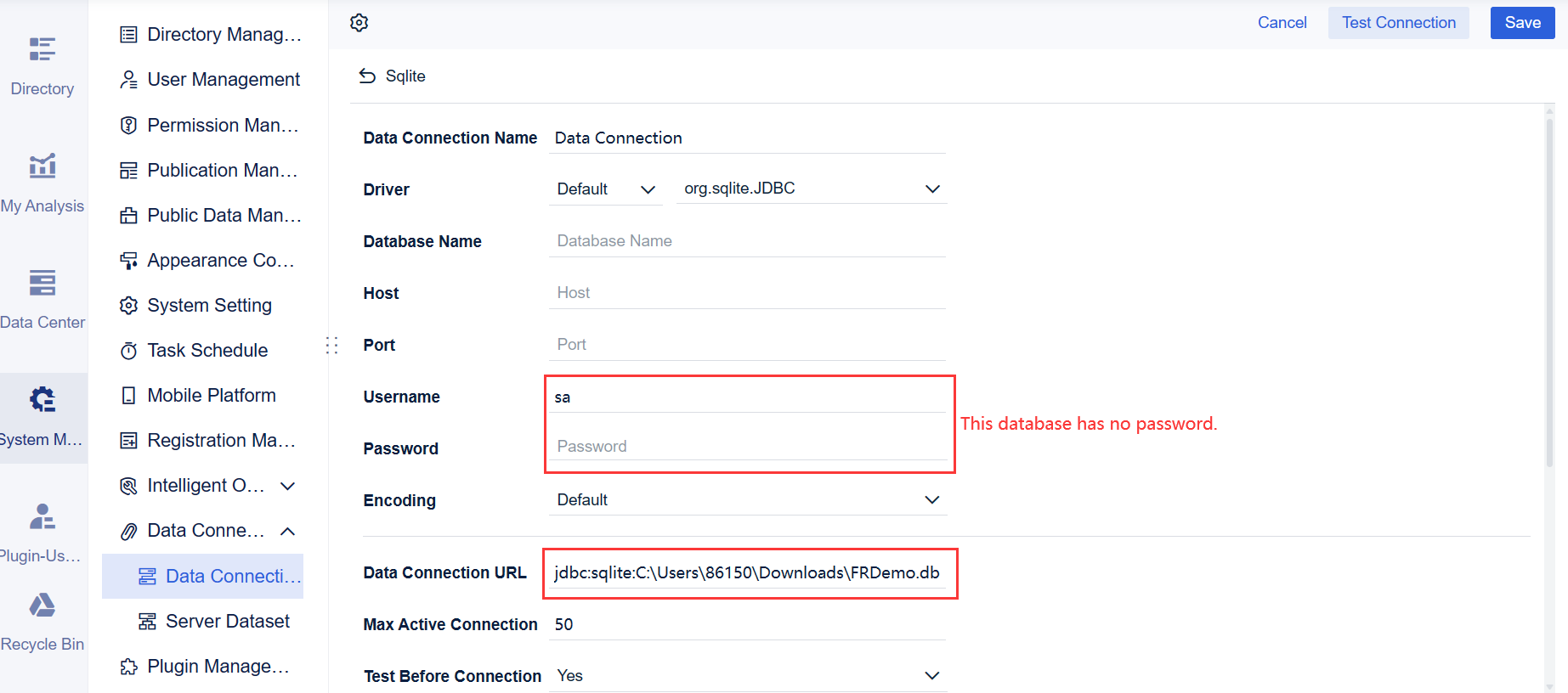Click the Save button
1568x693 pixels.
tap(1521, 23)
